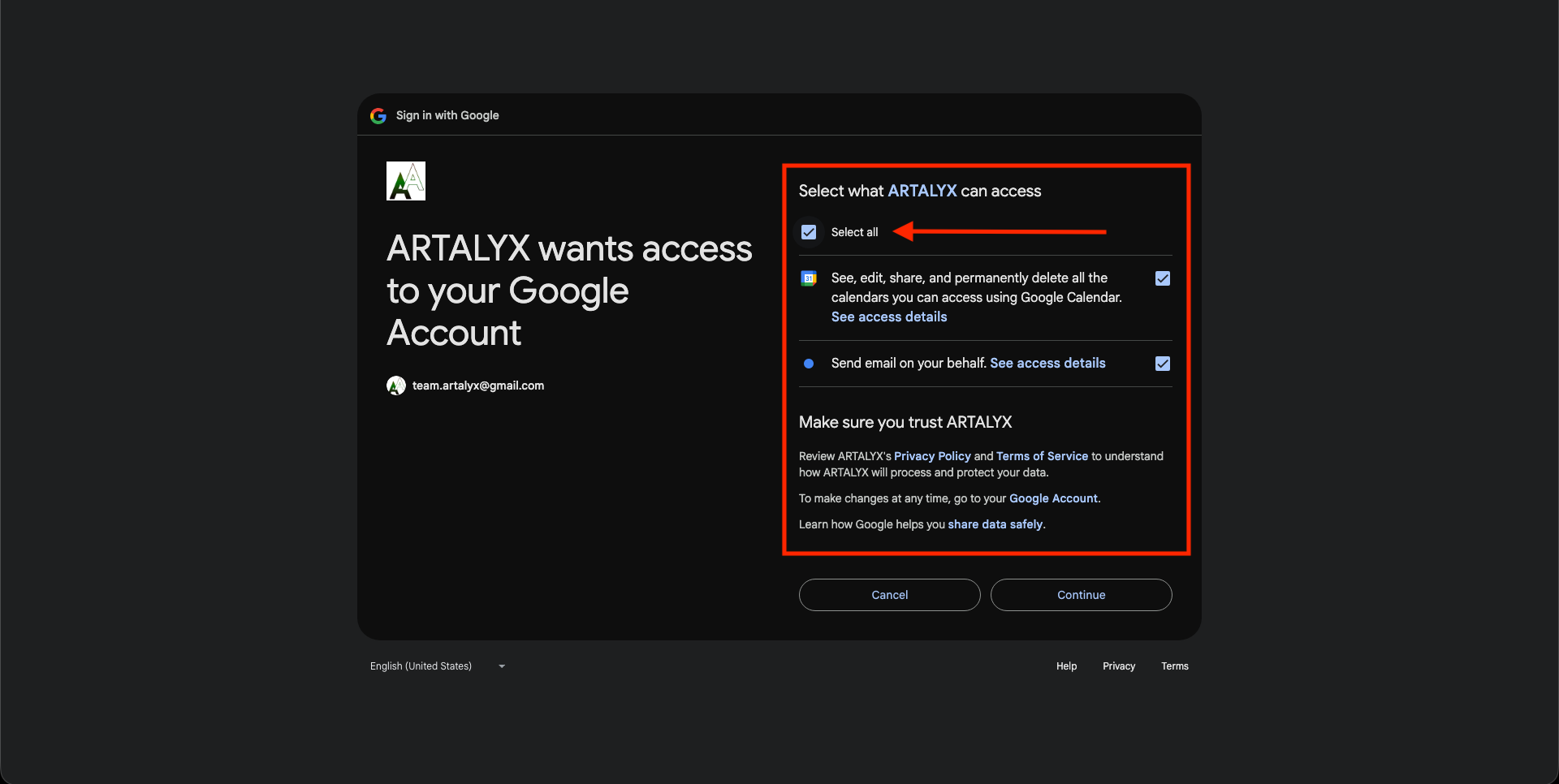Click the ARTALYX app logo image

click(406, 181)
